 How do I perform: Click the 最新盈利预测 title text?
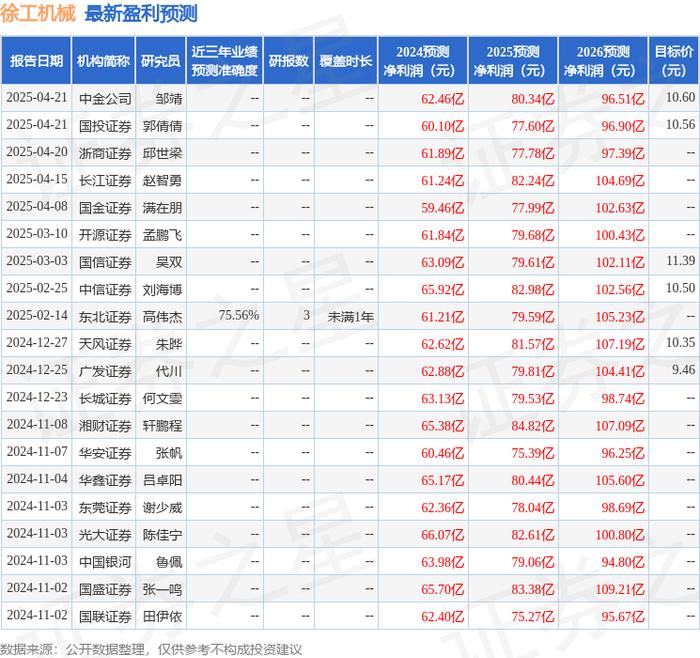[x=141, y=14]
